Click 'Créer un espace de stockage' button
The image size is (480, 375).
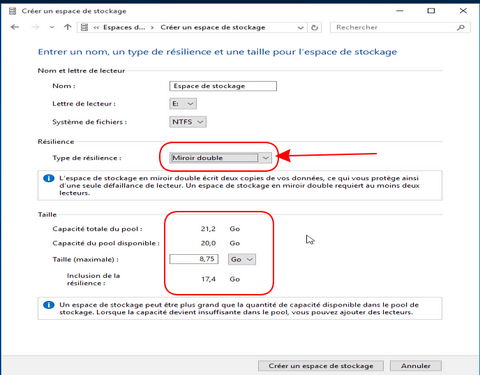pos(321,366)
